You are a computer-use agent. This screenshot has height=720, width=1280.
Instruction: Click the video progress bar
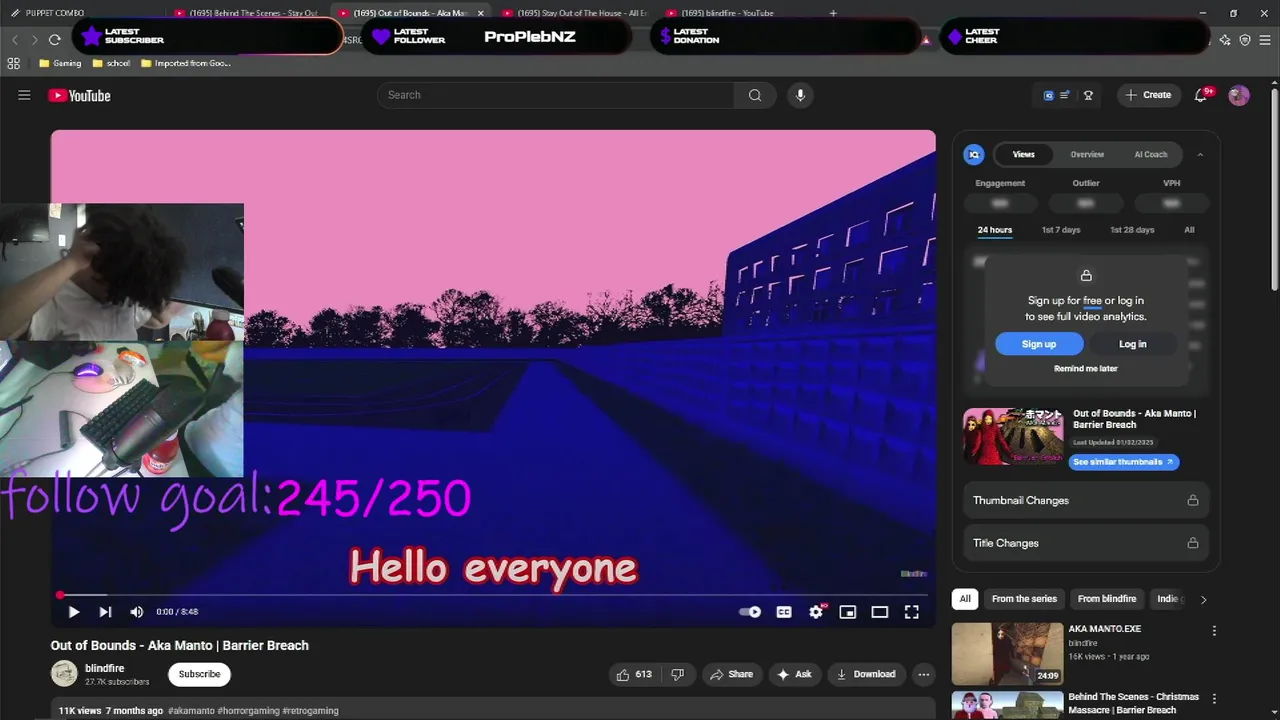[493, 595]
